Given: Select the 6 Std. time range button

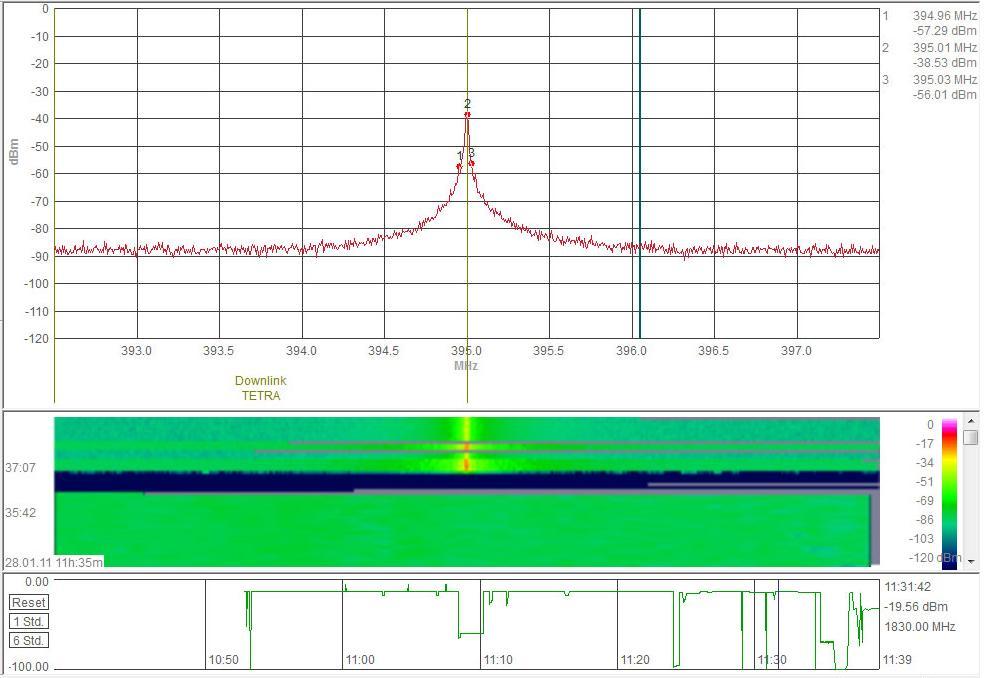Looking at the screenshot, I should [x=29, y=640].
